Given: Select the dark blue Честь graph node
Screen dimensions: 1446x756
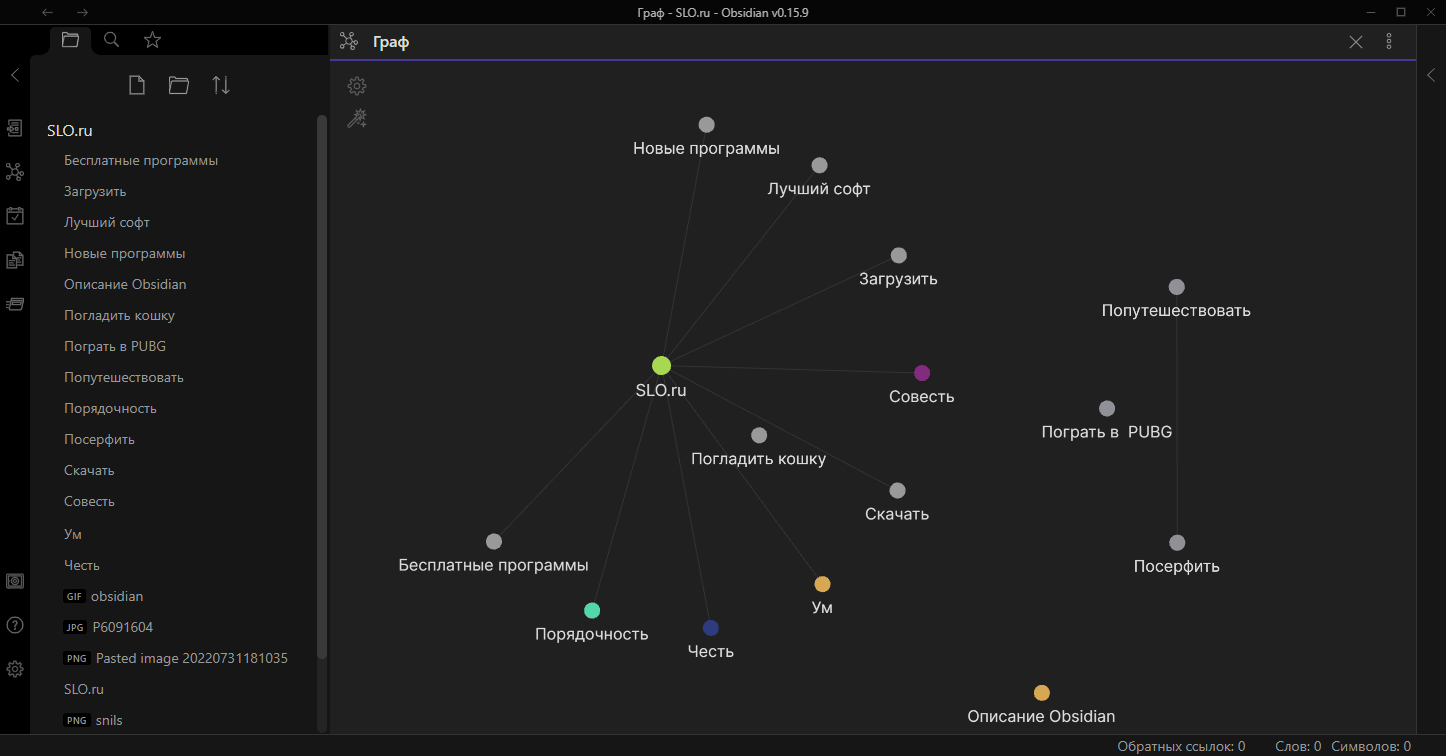Looking at the screenshot, I should (x=710, y=628).
